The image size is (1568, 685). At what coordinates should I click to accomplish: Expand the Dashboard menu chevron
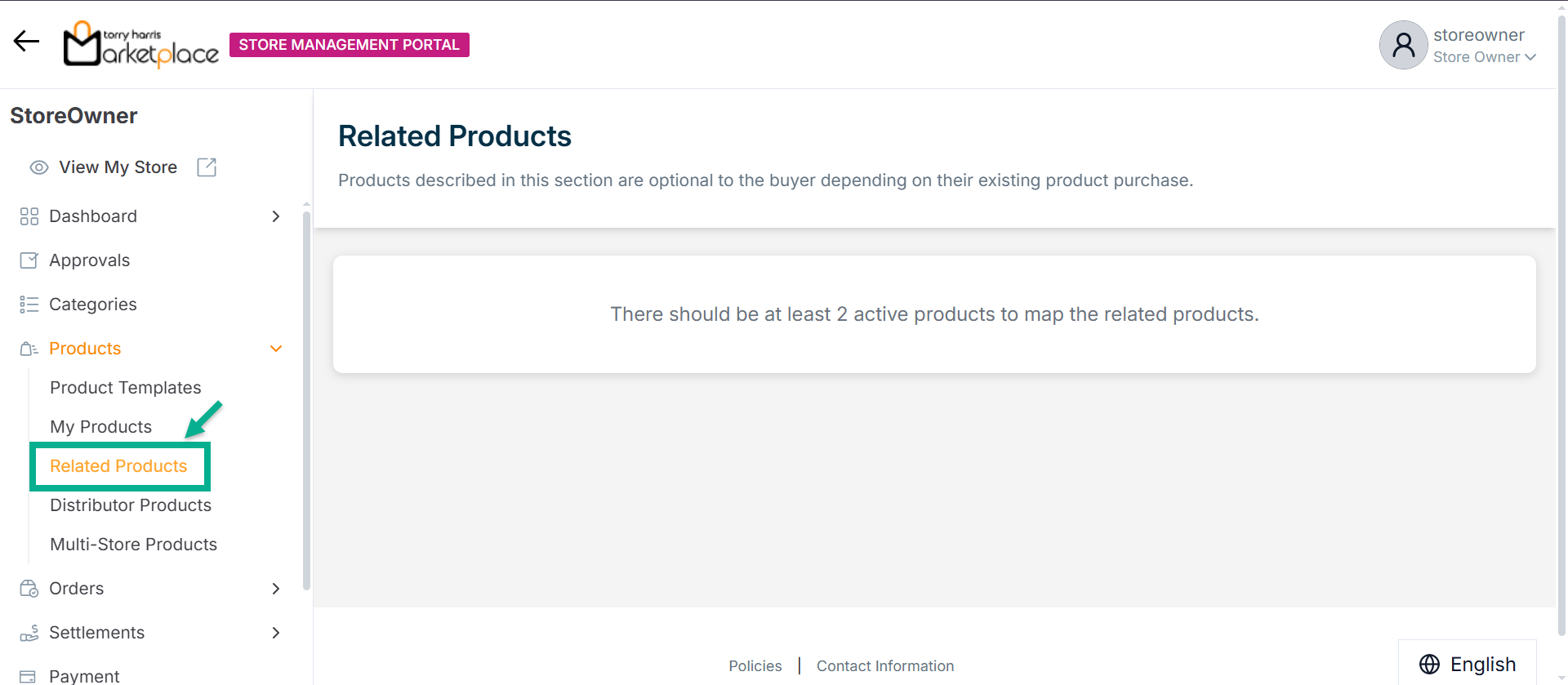point(276,216)
